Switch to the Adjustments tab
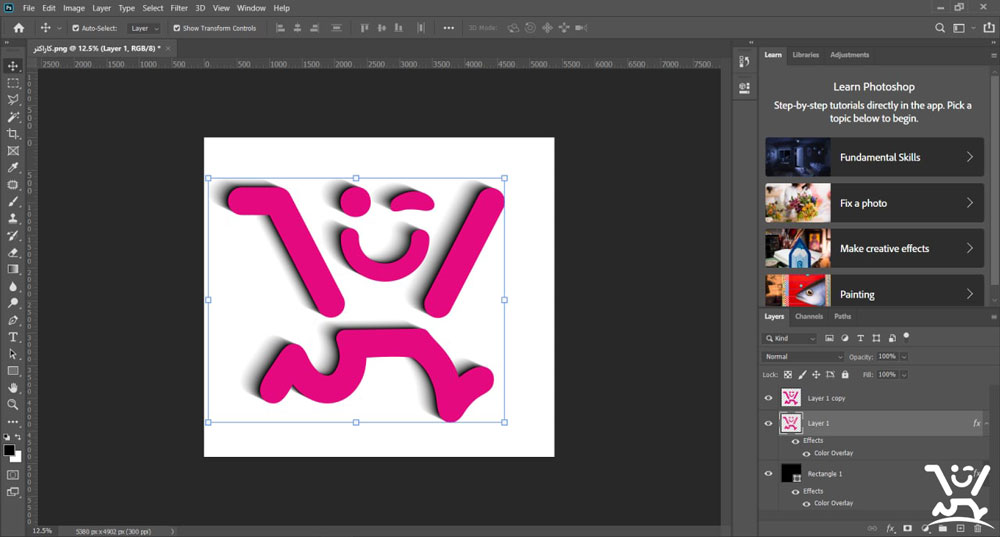This screenshot has height=537, width=1000. (849, 55)
